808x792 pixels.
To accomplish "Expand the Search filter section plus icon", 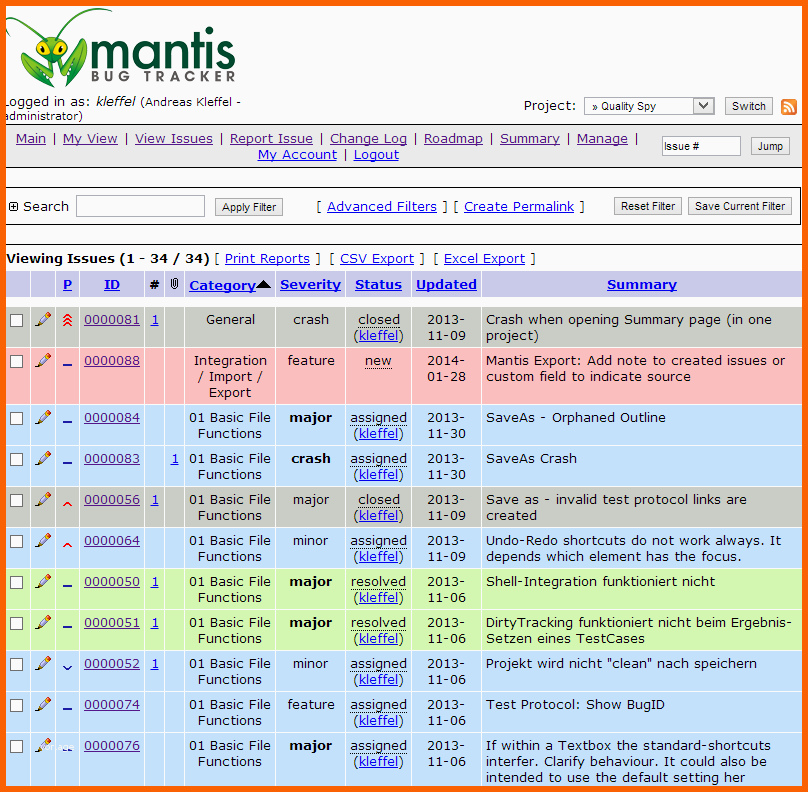I will click(13, 207).
